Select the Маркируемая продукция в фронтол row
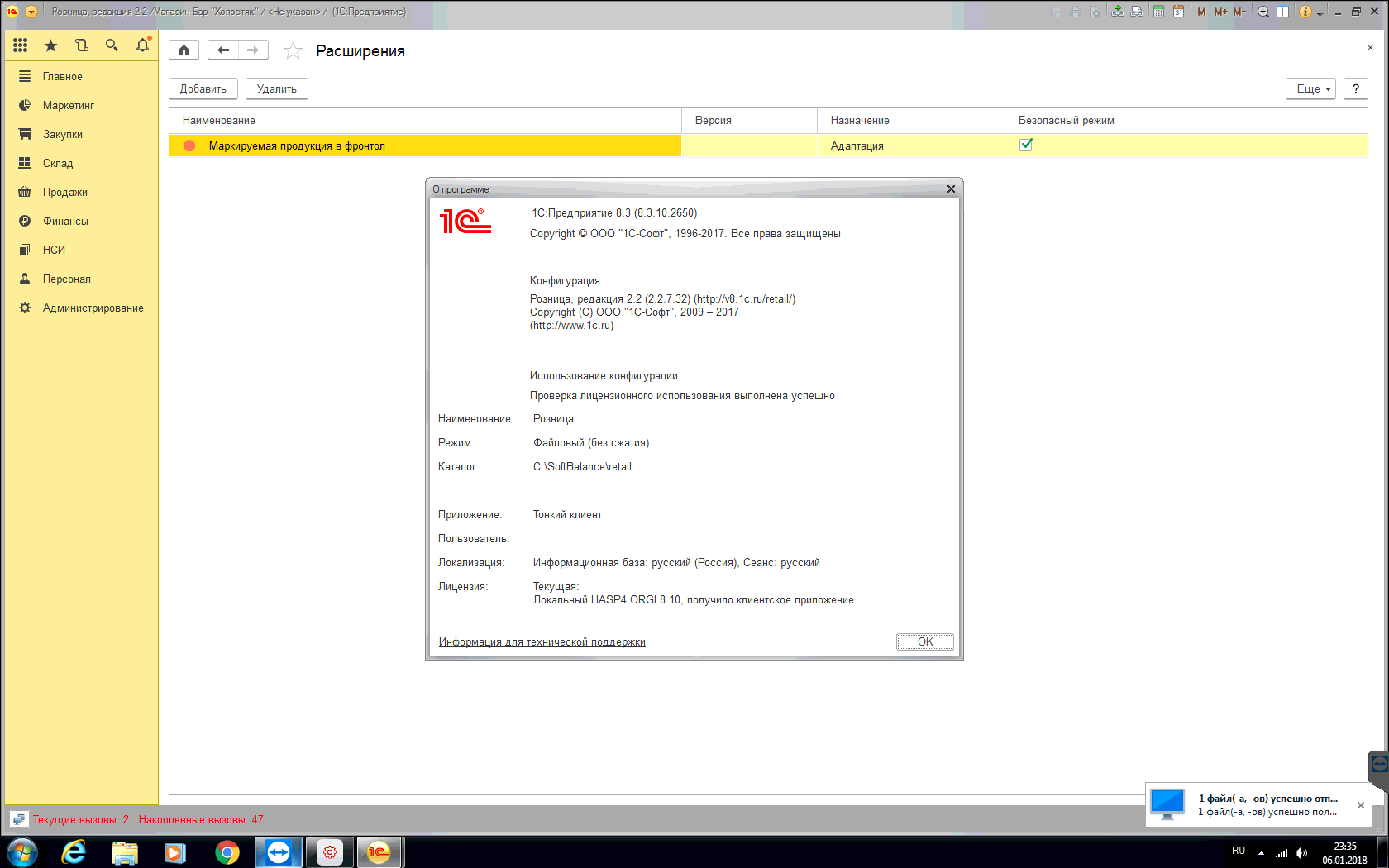Image resolution: width=1389 pixels, height=868 pixels. click(768, 145)
